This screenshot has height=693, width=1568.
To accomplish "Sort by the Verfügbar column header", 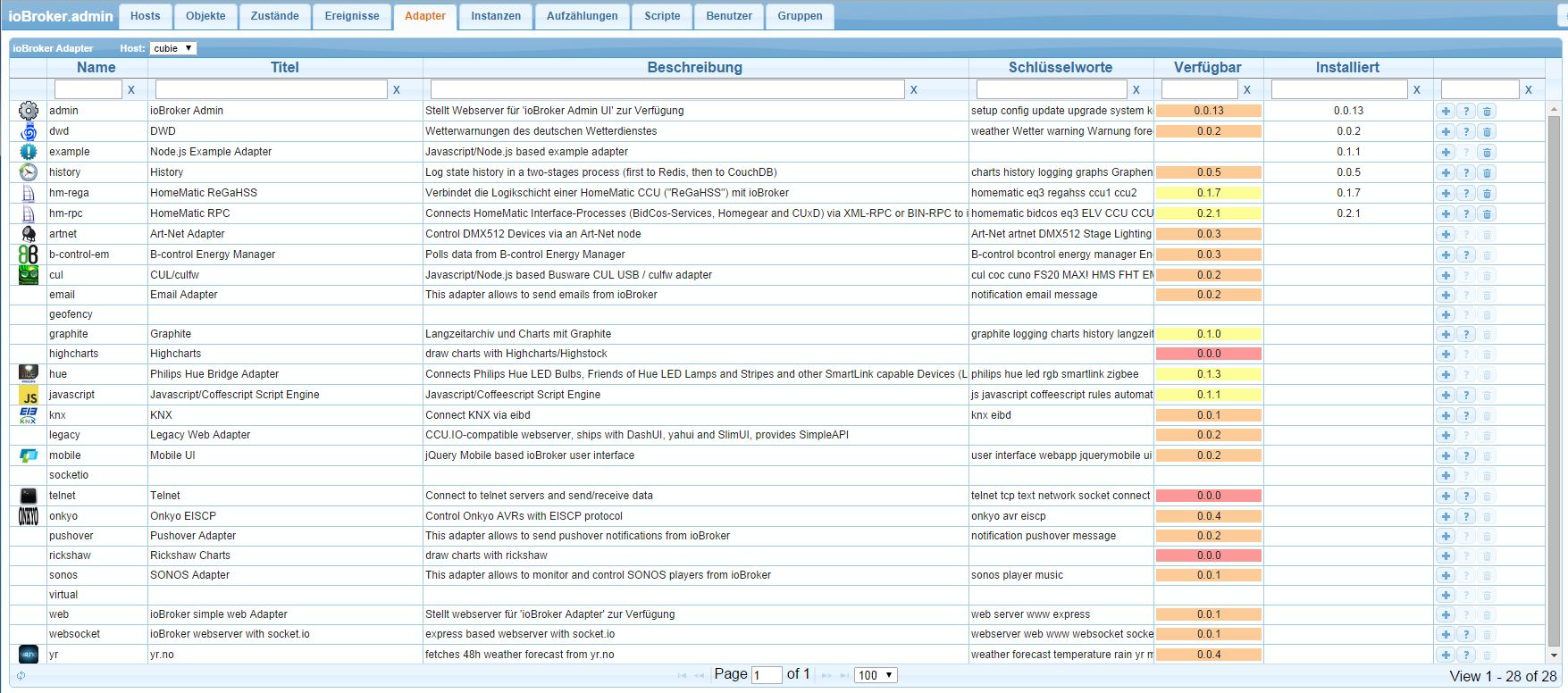I will 1207,67.
